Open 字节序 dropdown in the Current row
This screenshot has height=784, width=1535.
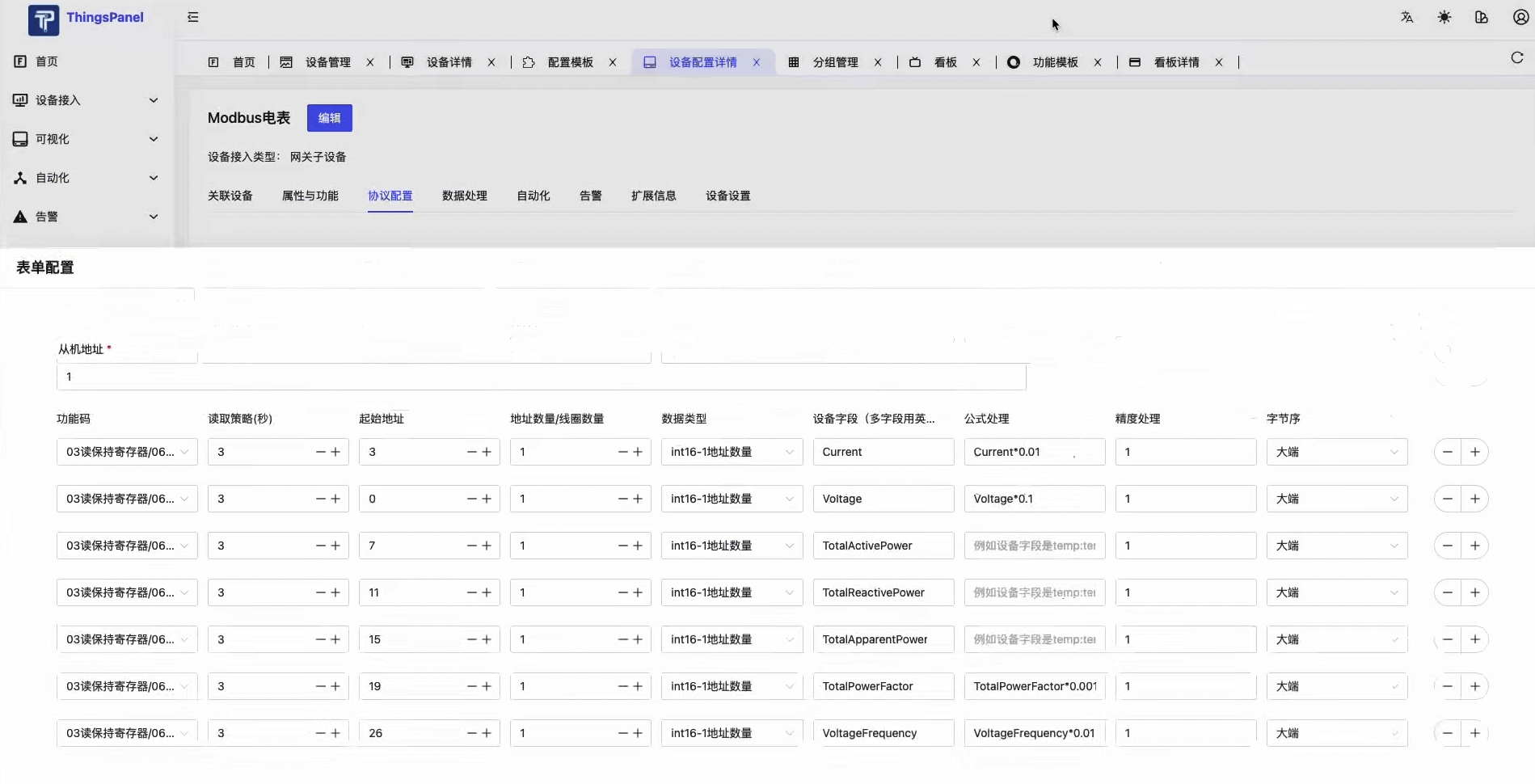1336,452
